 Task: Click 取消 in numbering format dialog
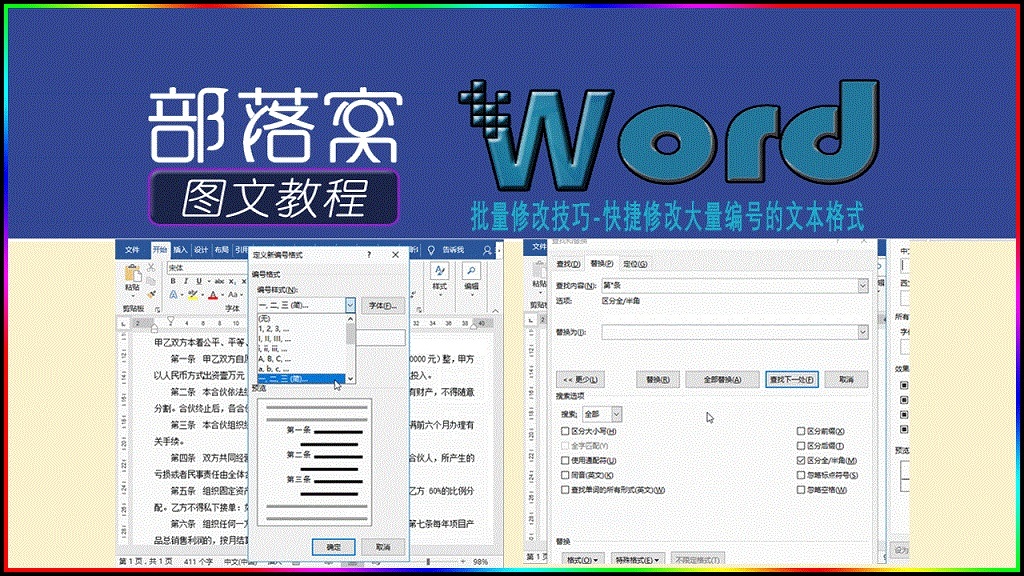click(383, 547)
